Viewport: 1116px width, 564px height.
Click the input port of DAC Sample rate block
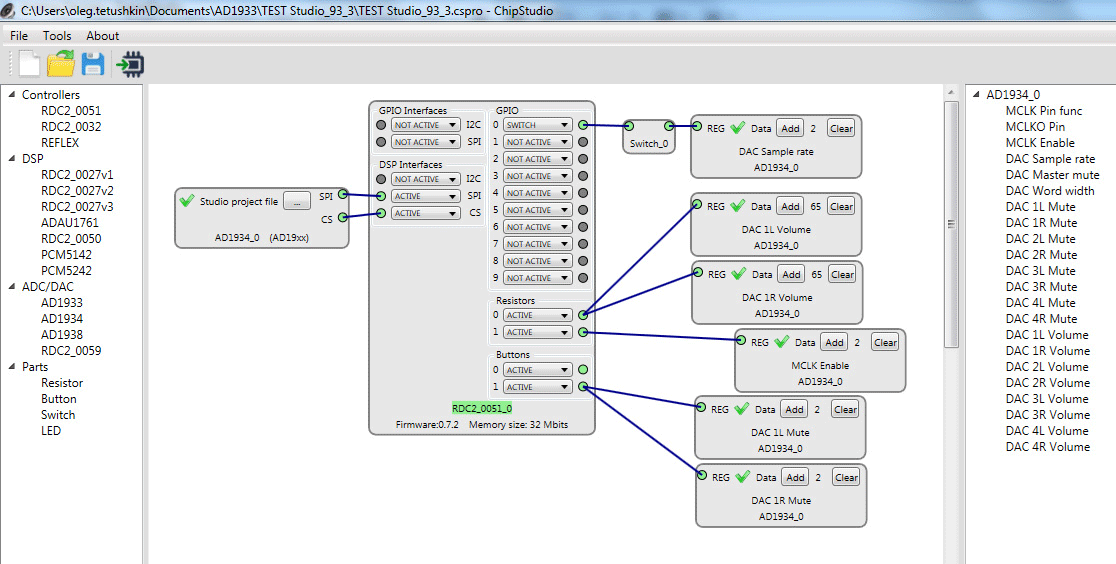[x=697, y=126]
